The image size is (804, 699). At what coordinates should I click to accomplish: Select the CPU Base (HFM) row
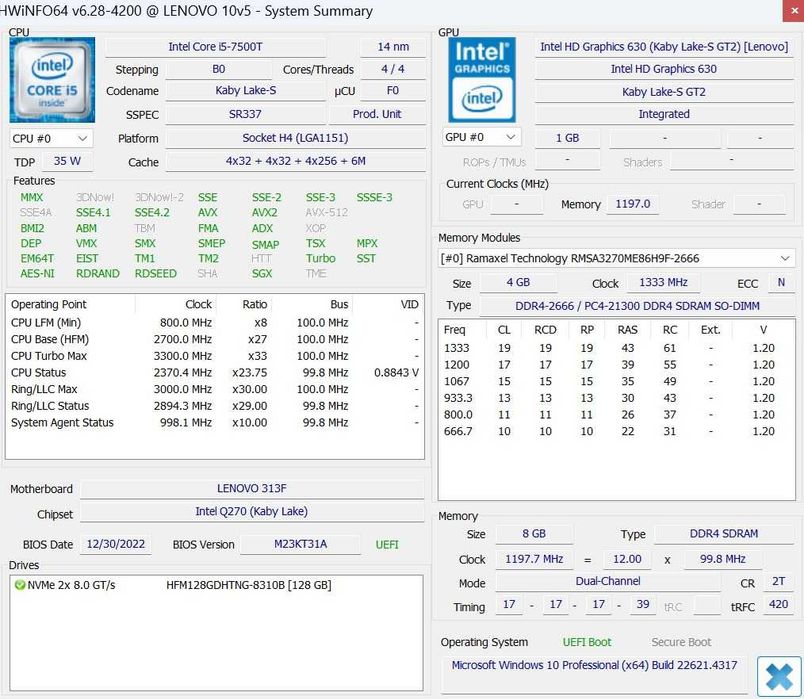coord(215,339)
